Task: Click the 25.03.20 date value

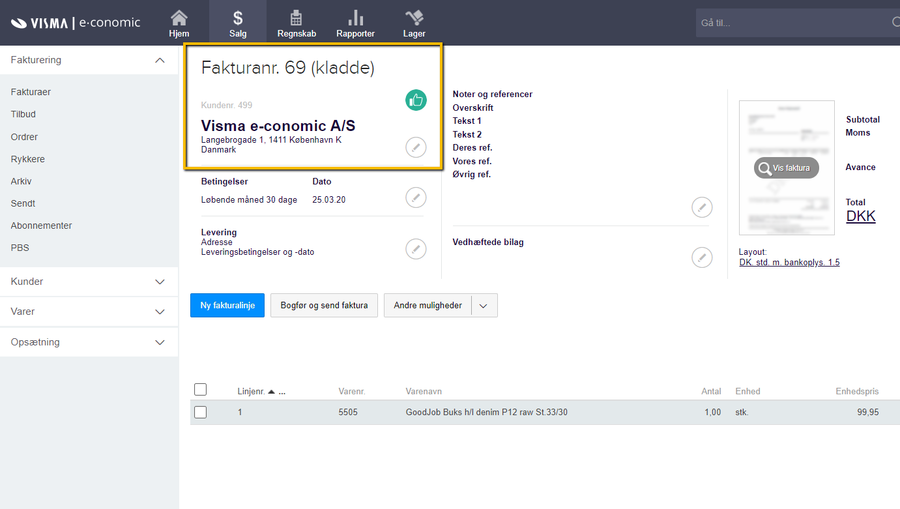Action: point(329,200)
